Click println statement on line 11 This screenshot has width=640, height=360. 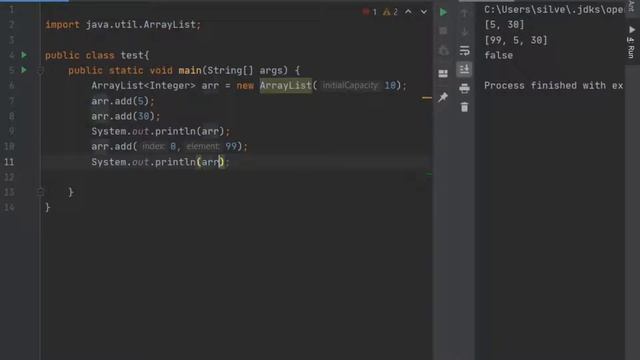point(160,162)
